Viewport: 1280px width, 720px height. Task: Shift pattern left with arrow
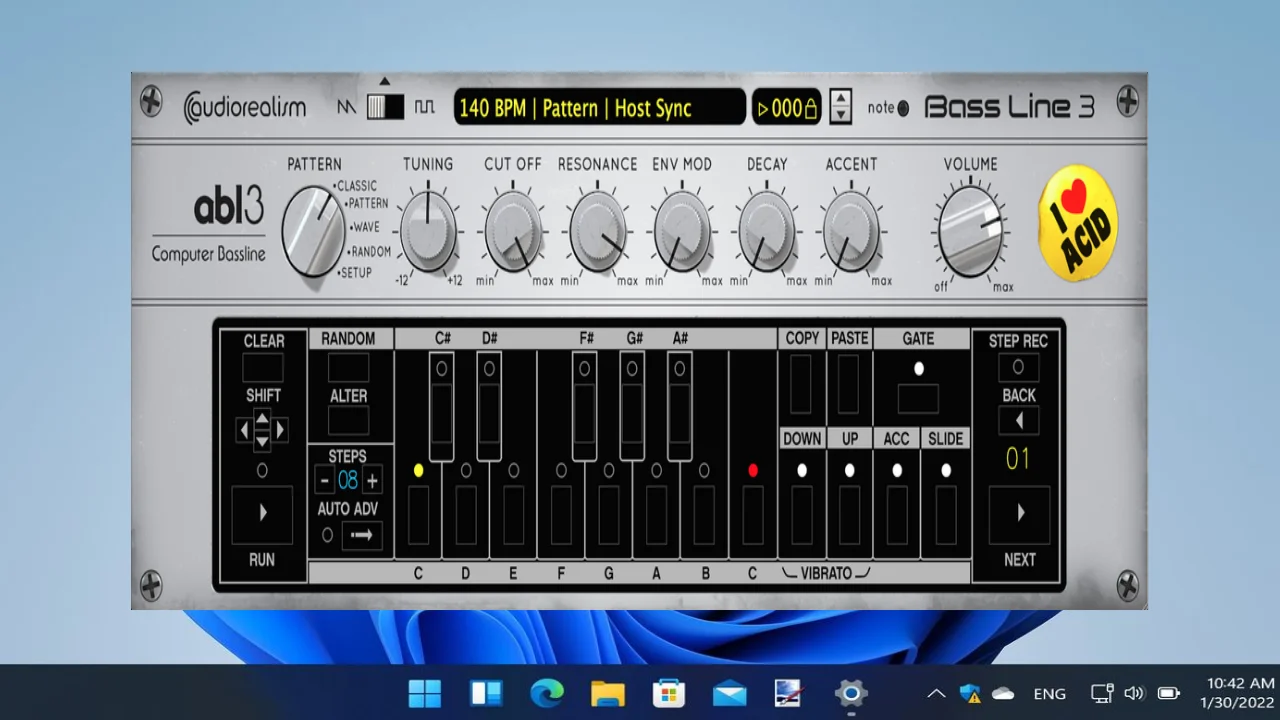tap(244, 430)
